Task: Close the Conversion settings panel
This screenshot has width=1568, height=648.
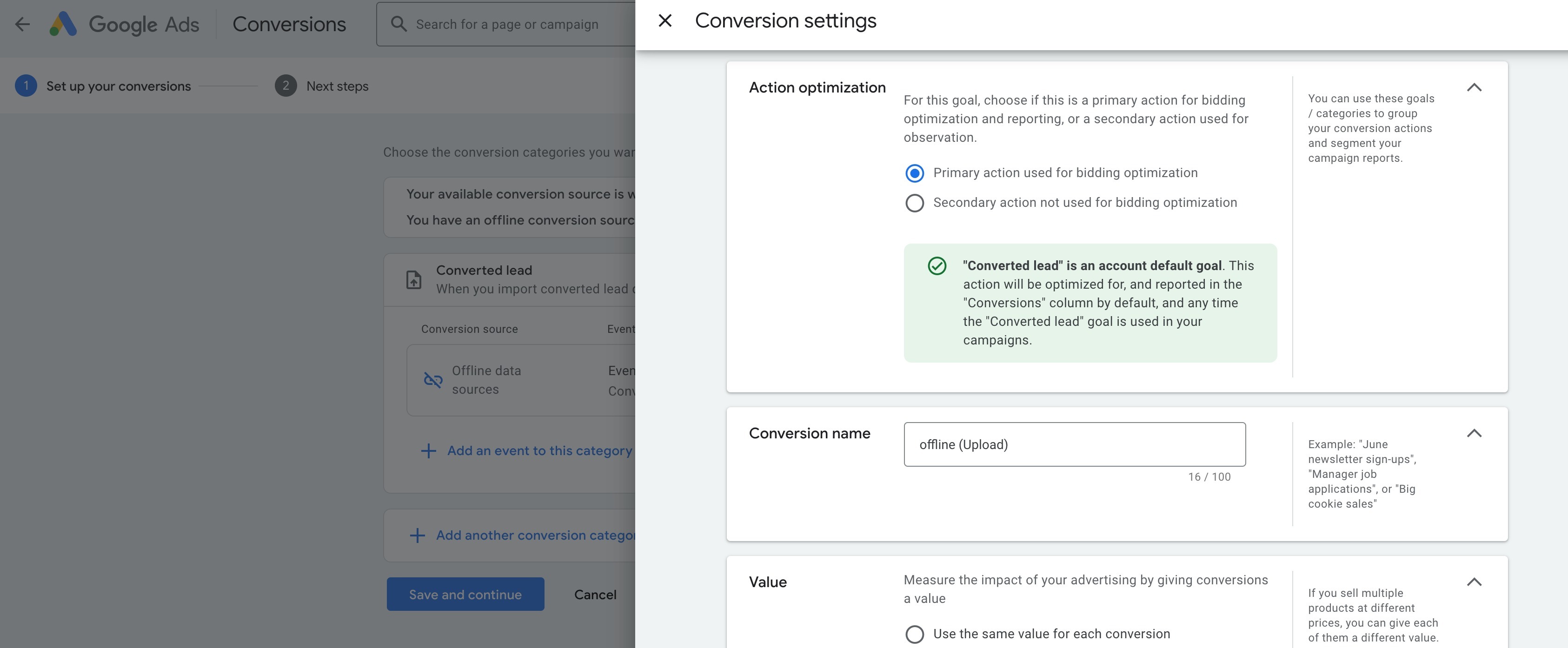Action: click(664, 21)
